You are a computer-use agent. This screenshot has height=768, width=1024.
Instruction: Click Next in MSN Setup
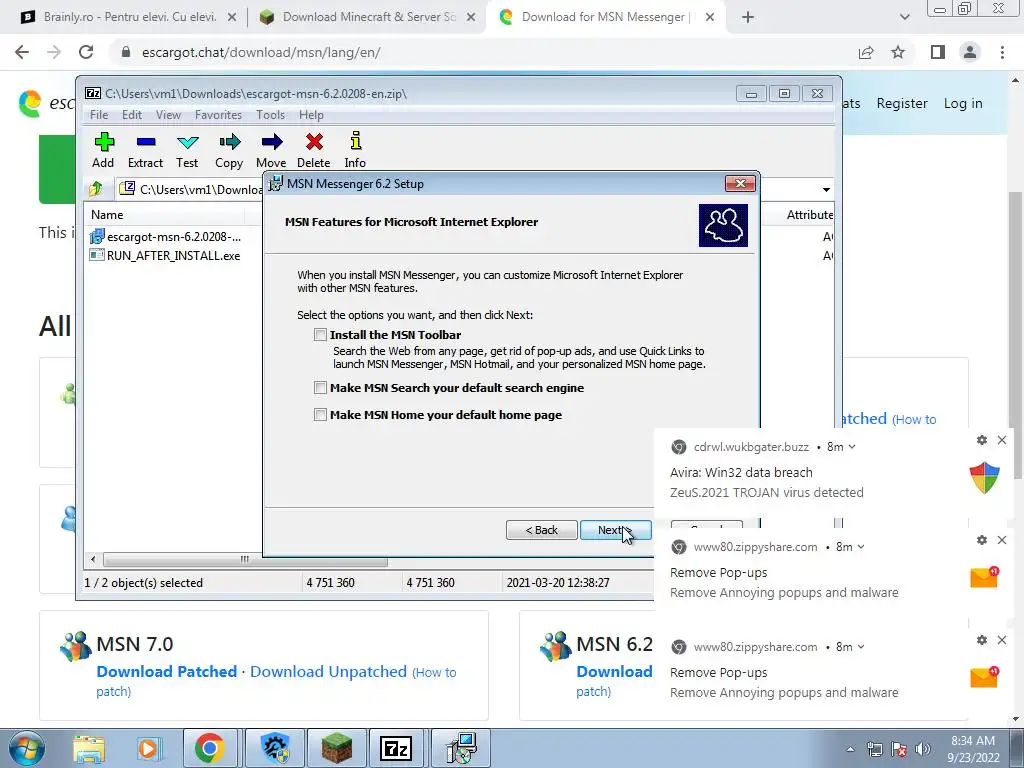(x=615, y=530)
